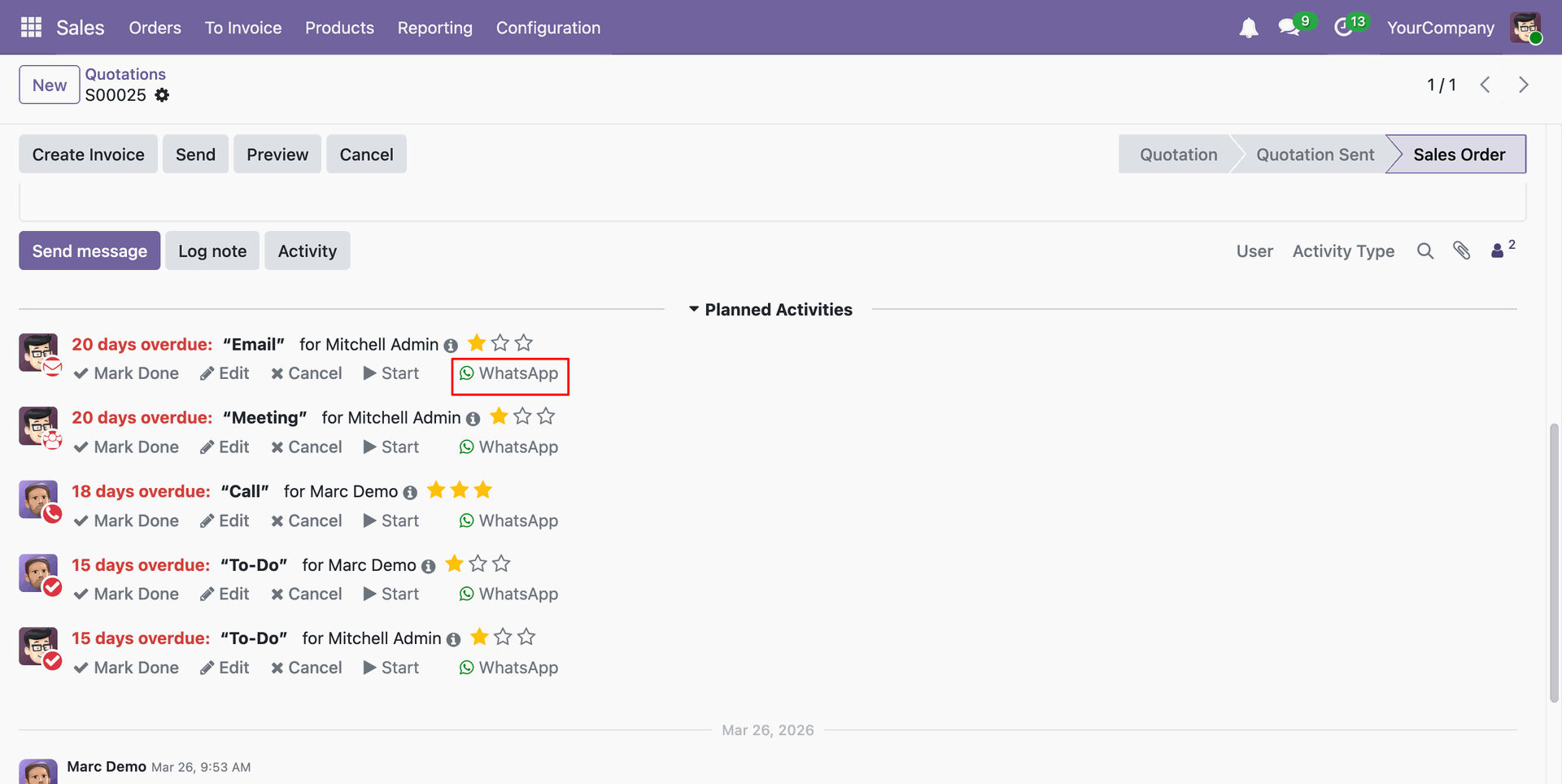Click the chatter search magnifier icon
The height and width of the screenshot is (784, 1562).
pos(1425,251)
